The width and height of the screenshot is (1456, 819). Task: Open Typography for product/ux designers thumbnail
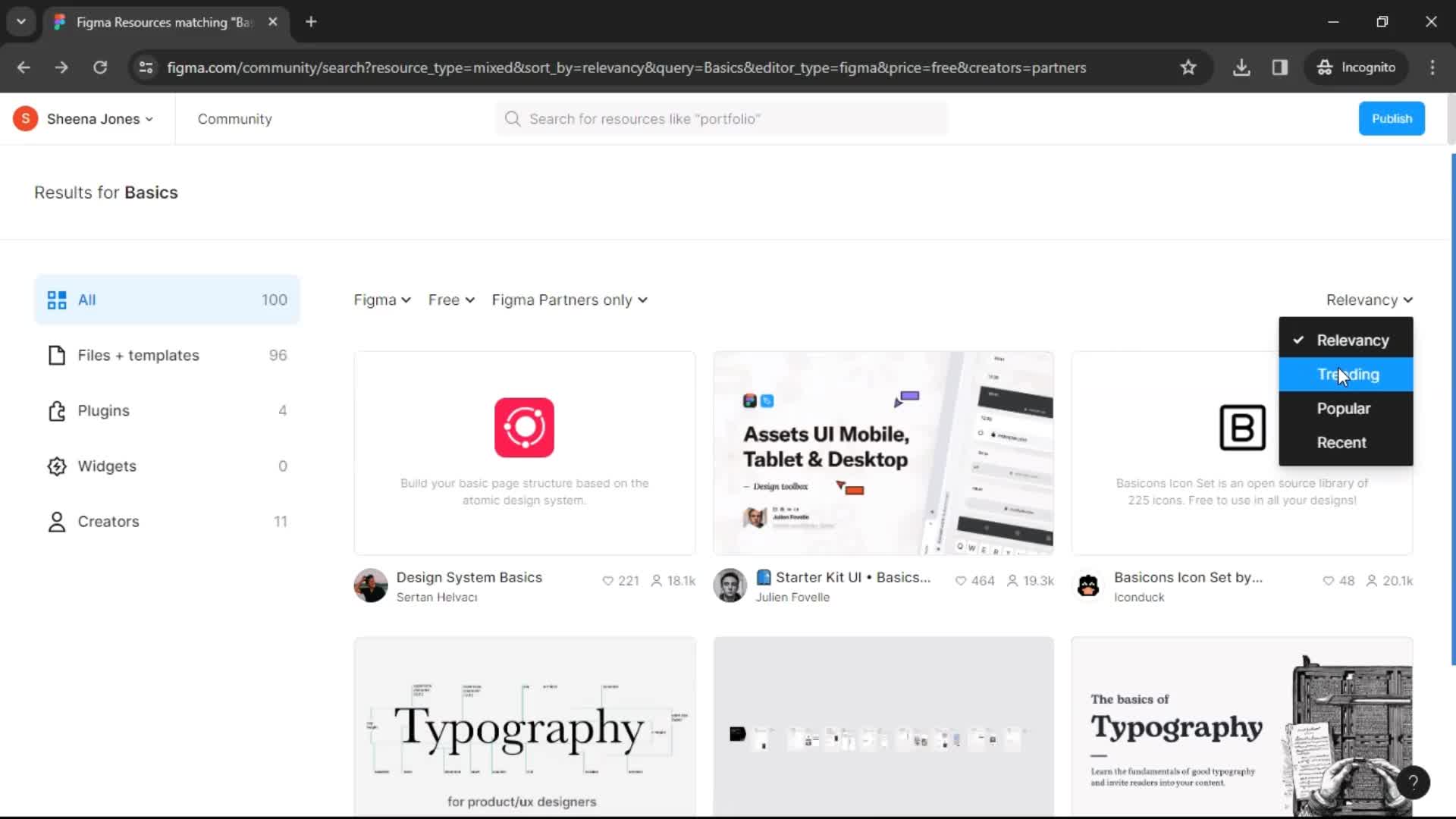524,726
